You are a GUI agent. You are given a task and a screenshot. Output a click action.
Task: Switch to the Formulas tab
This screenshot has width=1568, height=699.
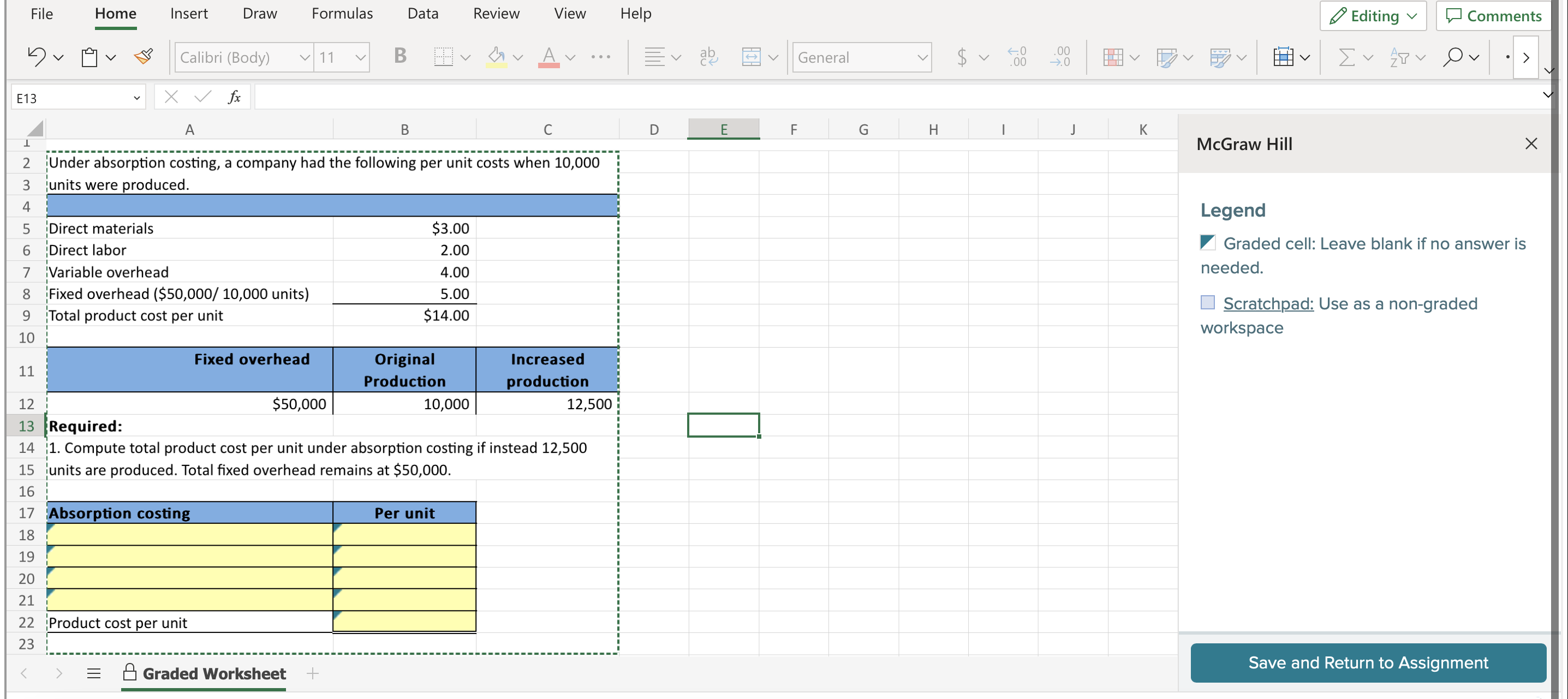click(x=342, y=14)
